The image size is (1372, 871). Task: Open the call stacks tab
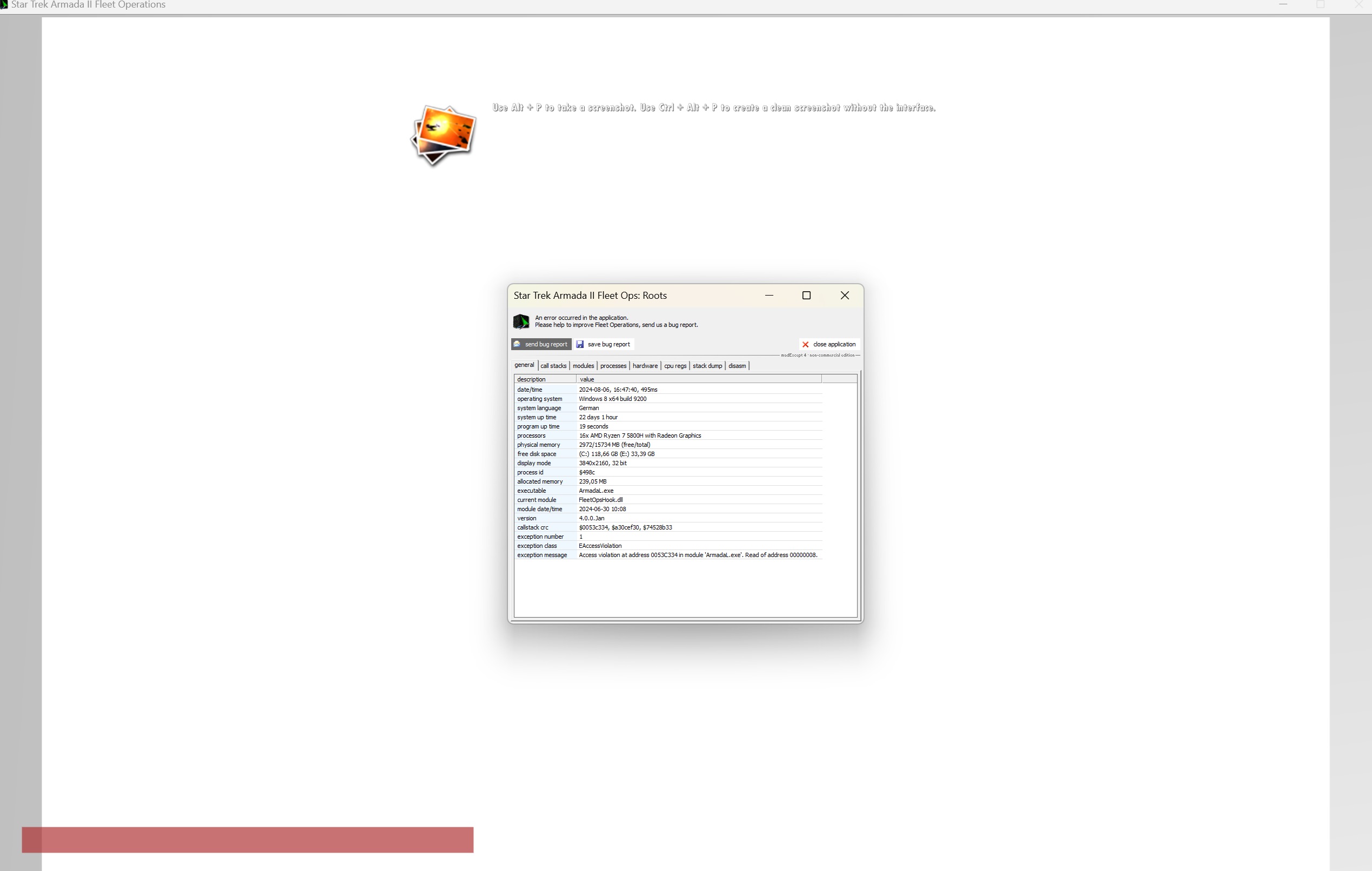click(x=553, y=366)
